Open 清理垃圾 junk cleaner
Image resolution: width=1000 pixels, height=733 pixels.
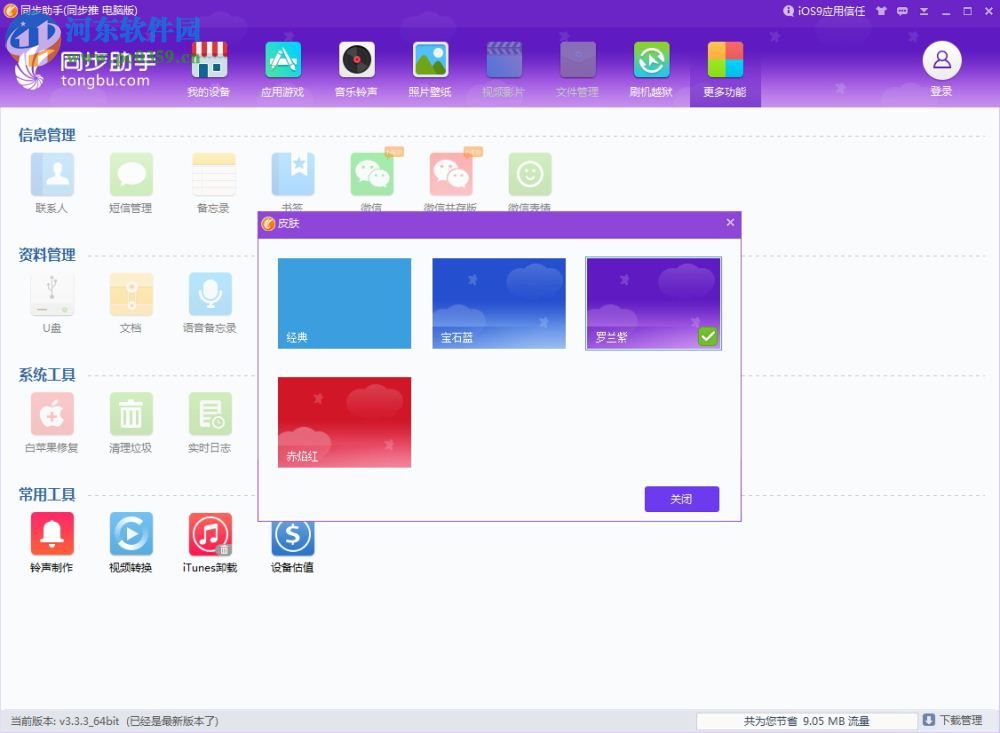click(131, 422)
